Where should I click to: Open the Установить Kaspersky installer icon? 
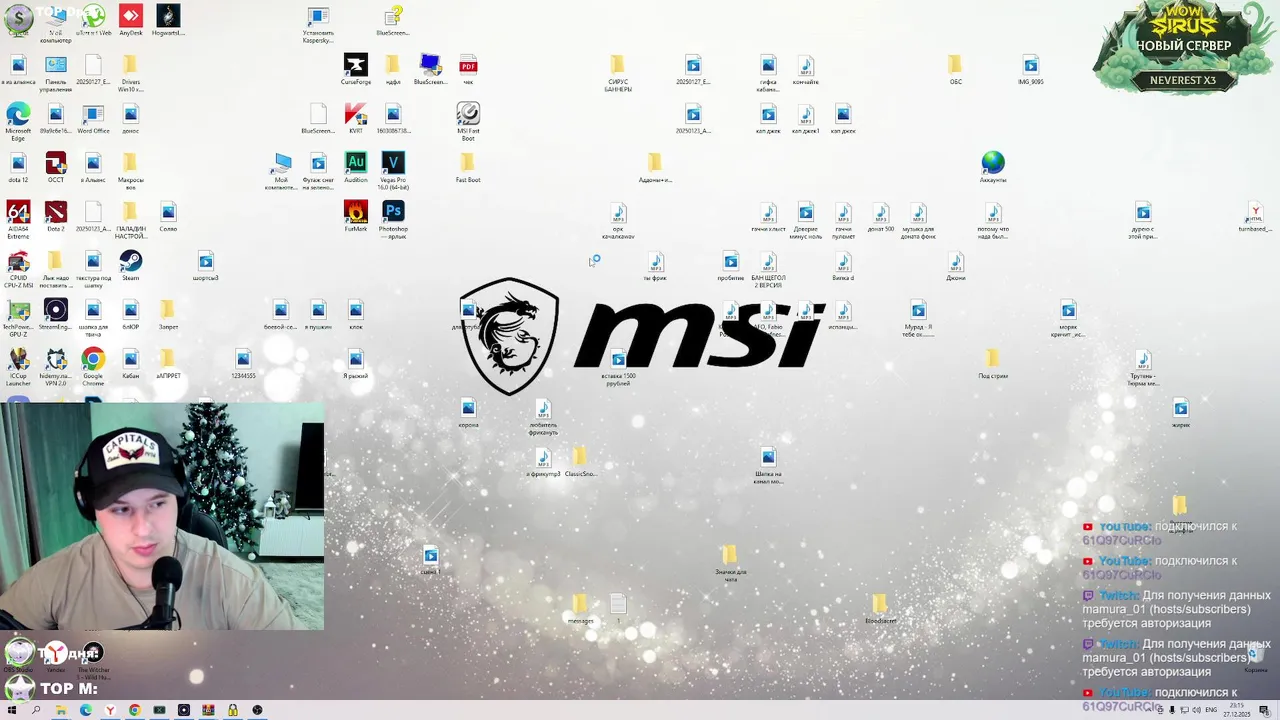tap(318, 24)
